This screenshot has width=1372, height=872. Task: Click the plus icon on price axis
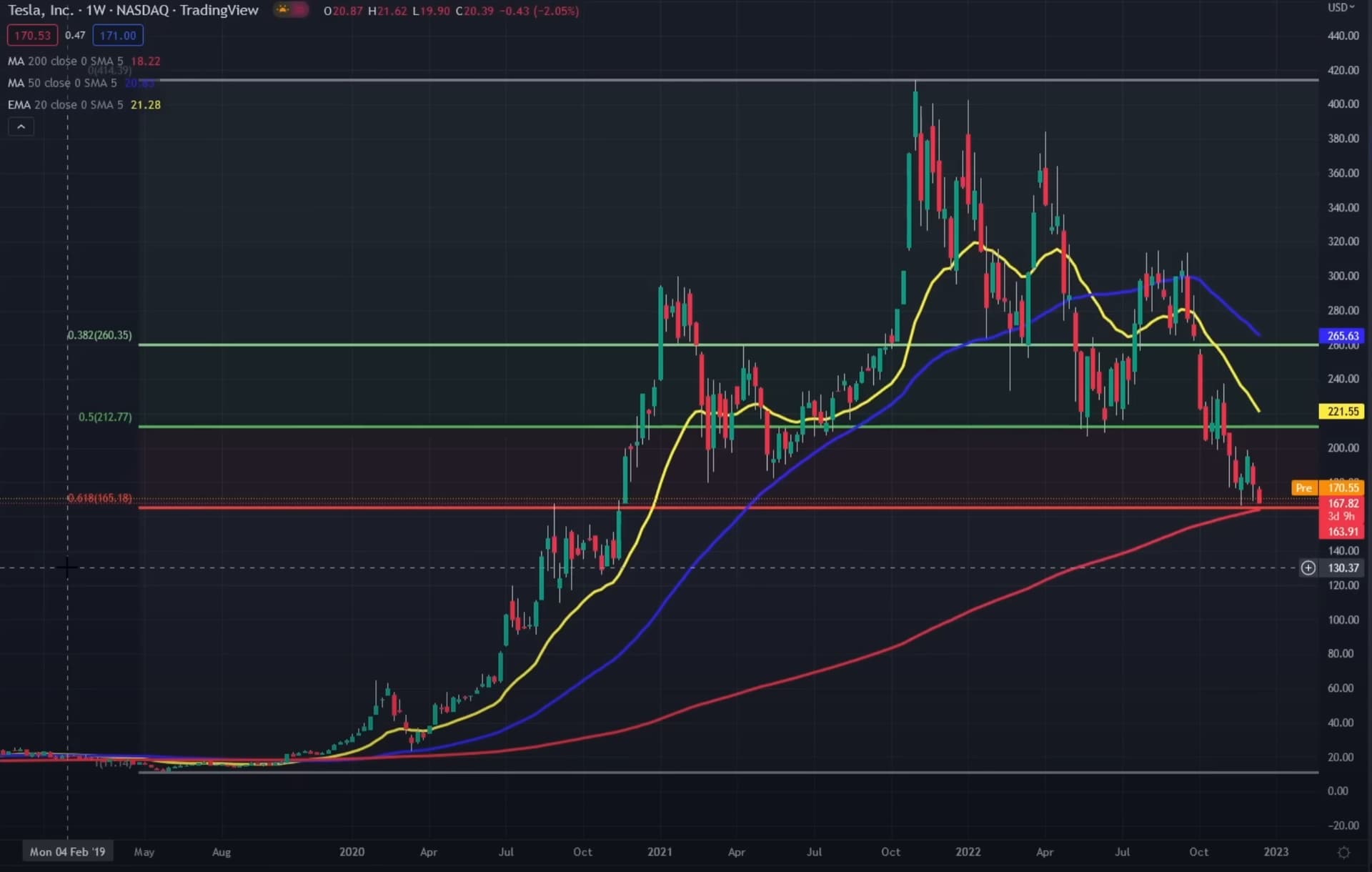coord(1308,568)
